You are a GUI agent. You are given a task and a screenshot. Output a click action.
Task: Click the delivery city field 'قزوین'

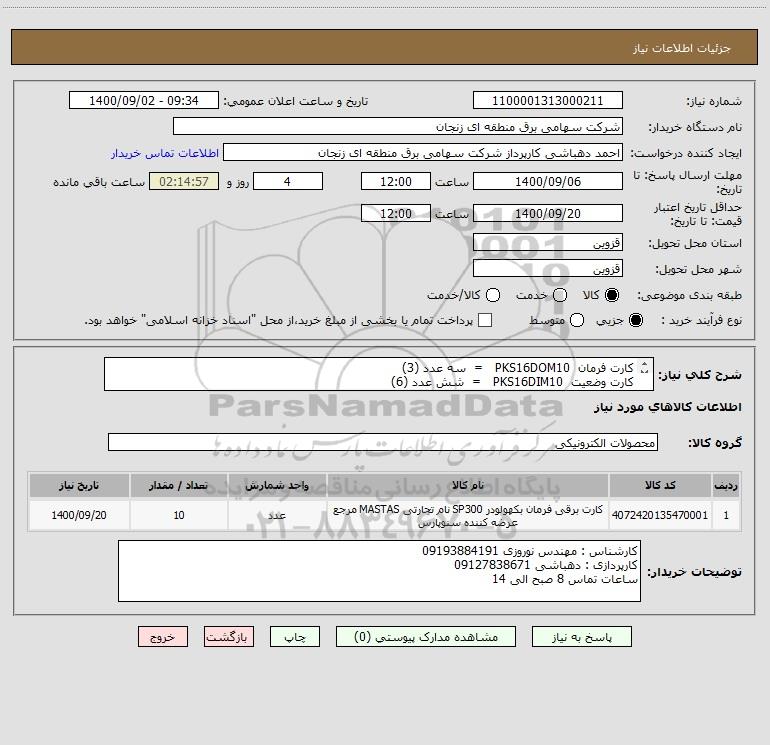[548, 268]
